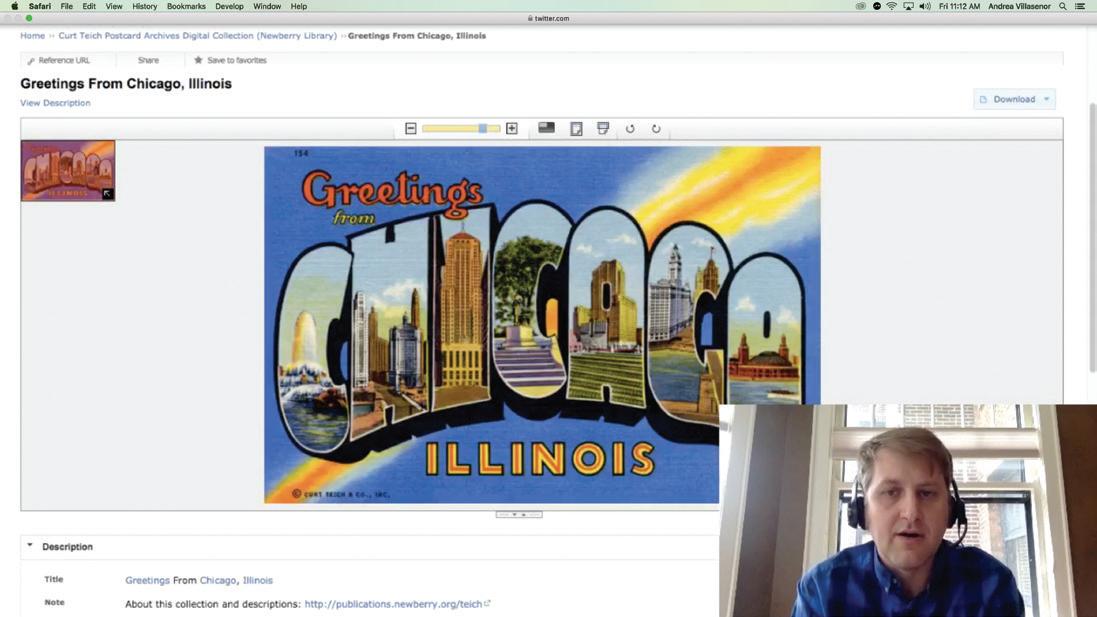Rotate image clockwise

(x=656, y=129)
